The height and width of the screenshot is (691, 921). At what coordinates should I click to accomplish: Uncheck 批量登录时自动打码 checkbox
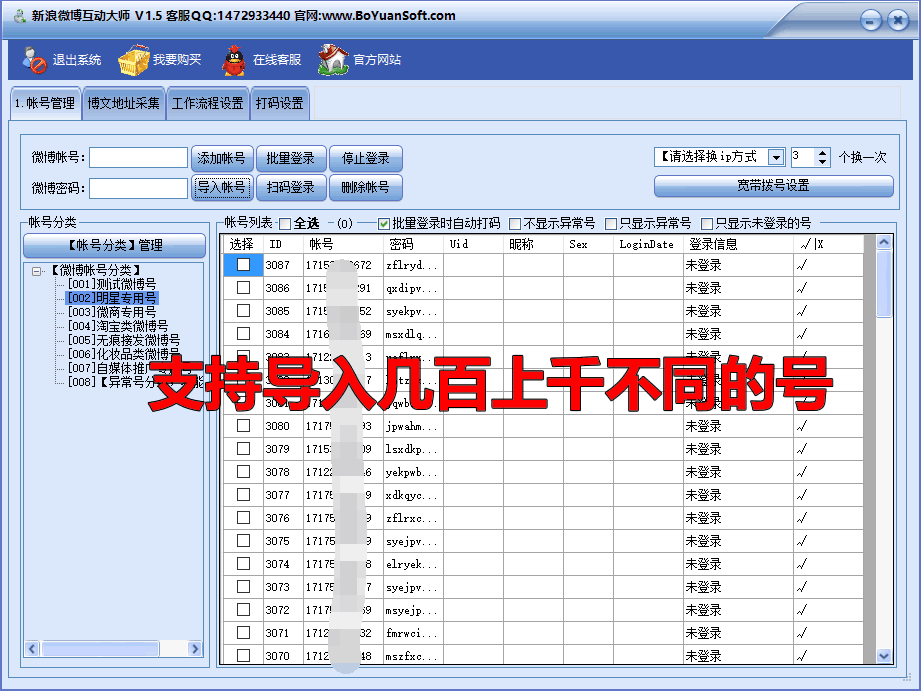[x=384, y=223]
